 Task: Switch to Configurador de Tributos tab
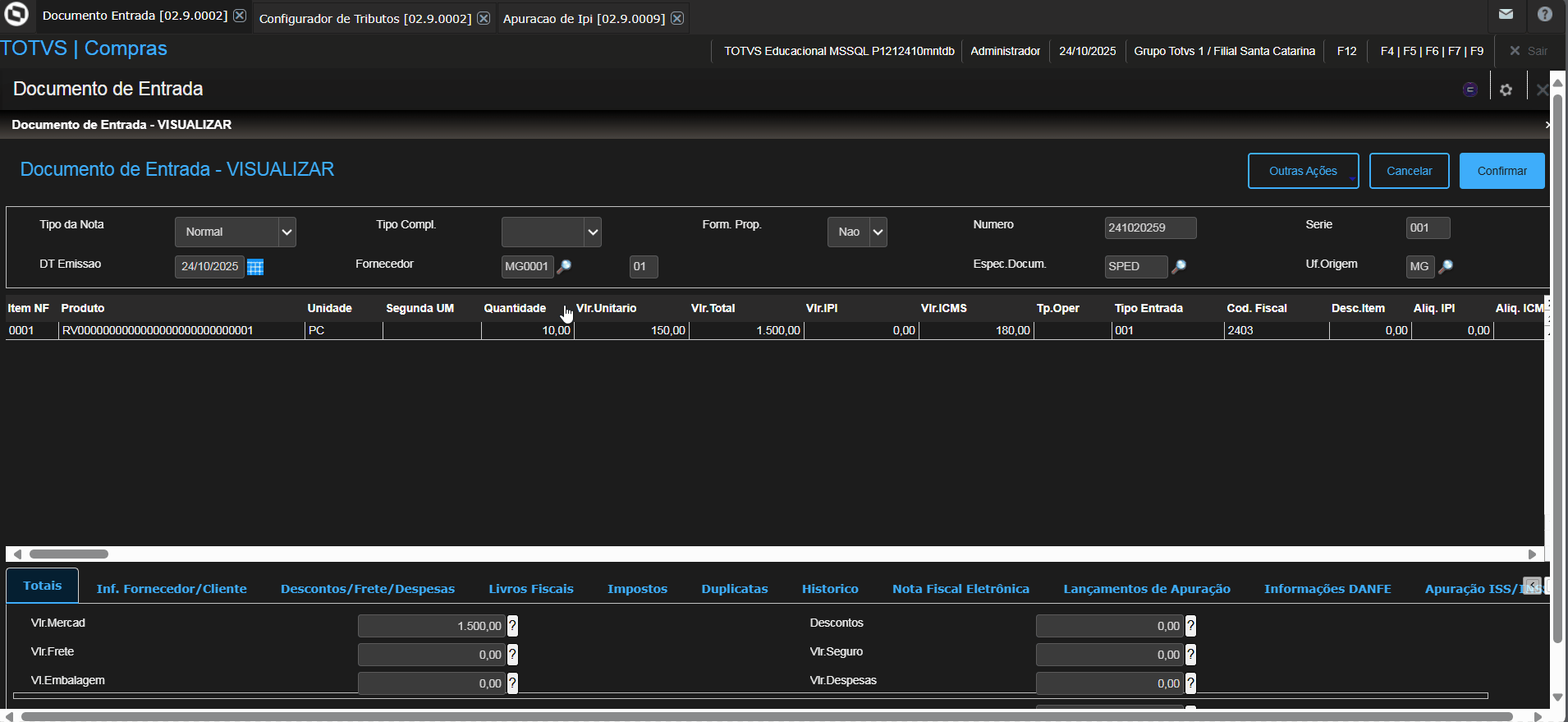pyautogui.click(x=365, y=18)
